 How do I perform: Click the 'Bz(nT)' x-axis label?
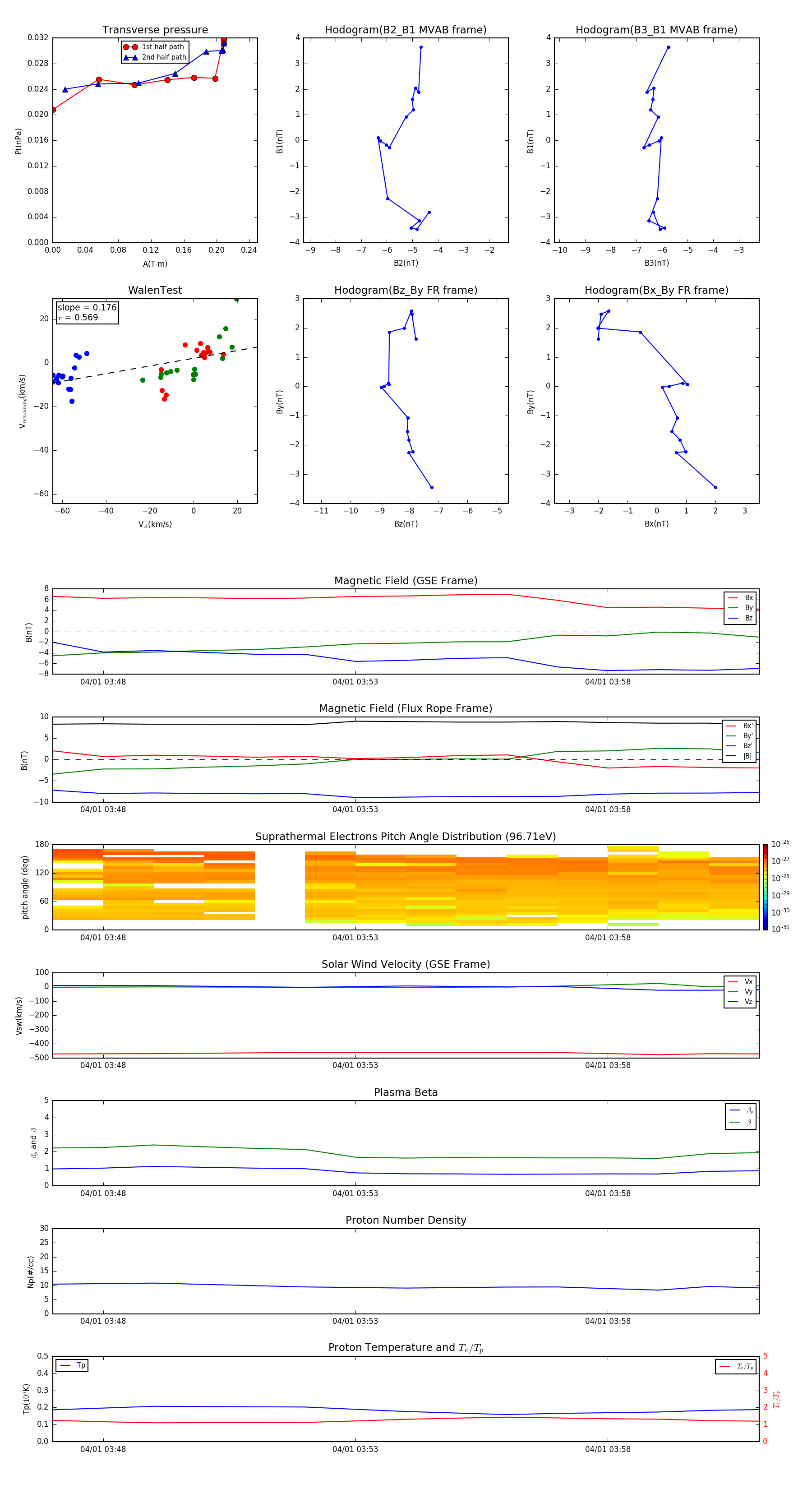[x=406, y=524]
